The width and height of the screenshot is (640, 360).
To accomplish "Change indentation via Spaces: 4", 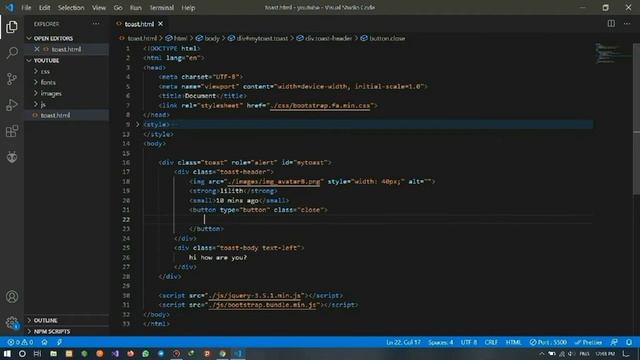I will tap(440, 342).
